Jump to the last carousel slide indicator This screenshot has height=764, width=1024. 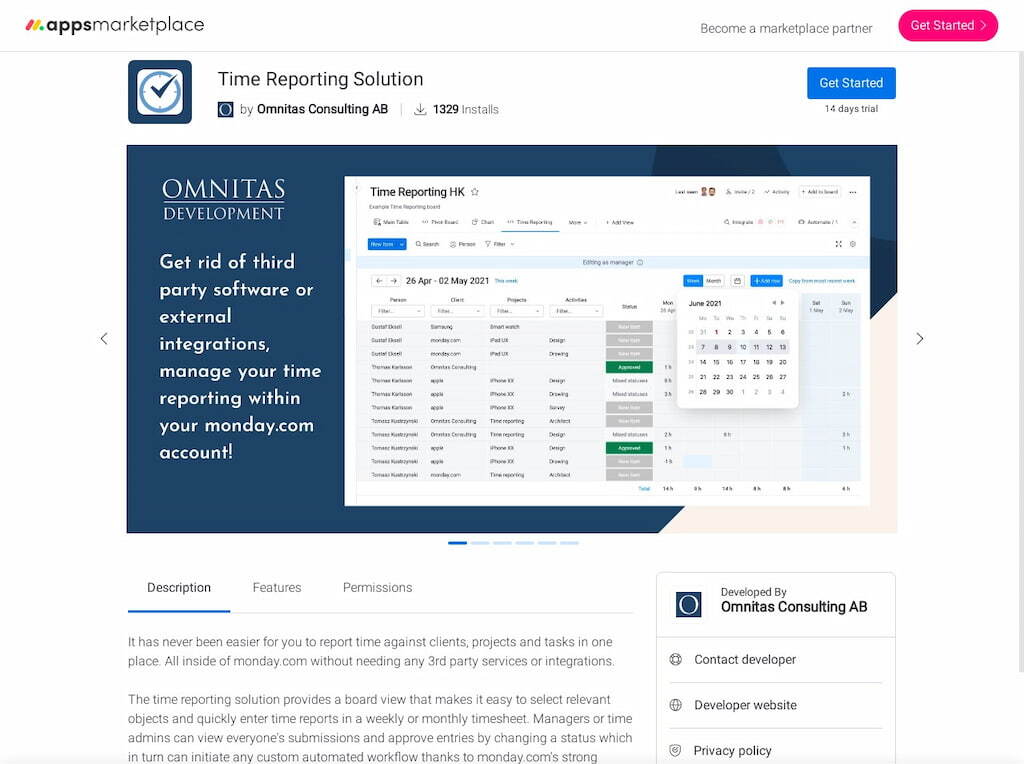click(569, 543)
